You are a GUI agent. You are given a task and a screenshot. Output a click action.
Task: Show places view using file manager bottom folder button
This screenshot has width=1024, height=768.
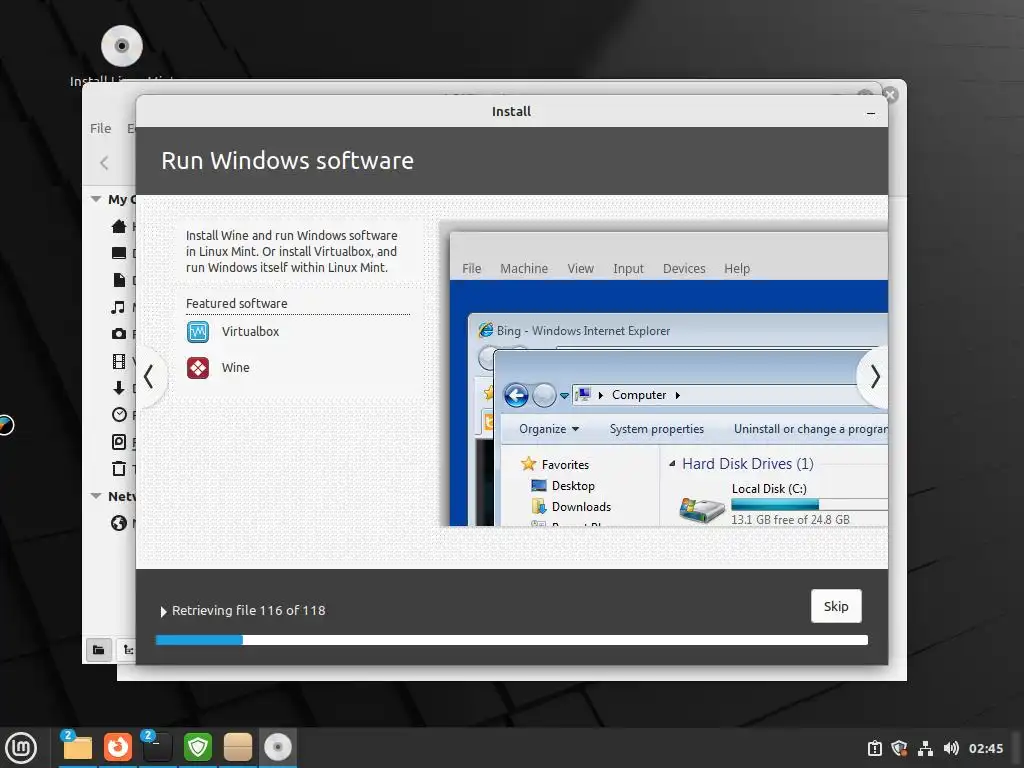[x=99, y=650]
